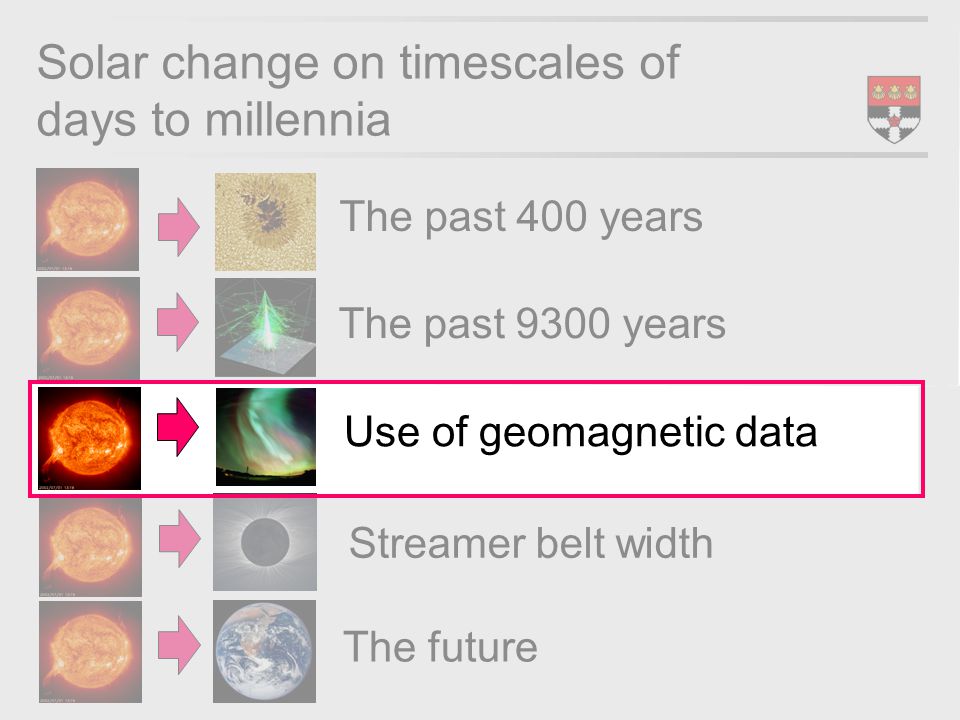Click the aurora borealis picture
Image resolution: width=960 pixels, height=720 pixels.
point(266,437)
